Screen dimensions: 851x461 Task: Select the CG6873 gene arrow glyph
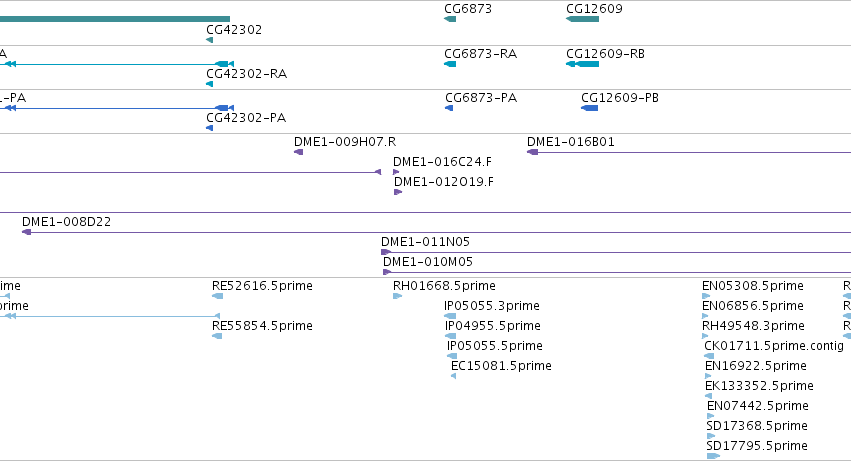[x=450, y=19]
